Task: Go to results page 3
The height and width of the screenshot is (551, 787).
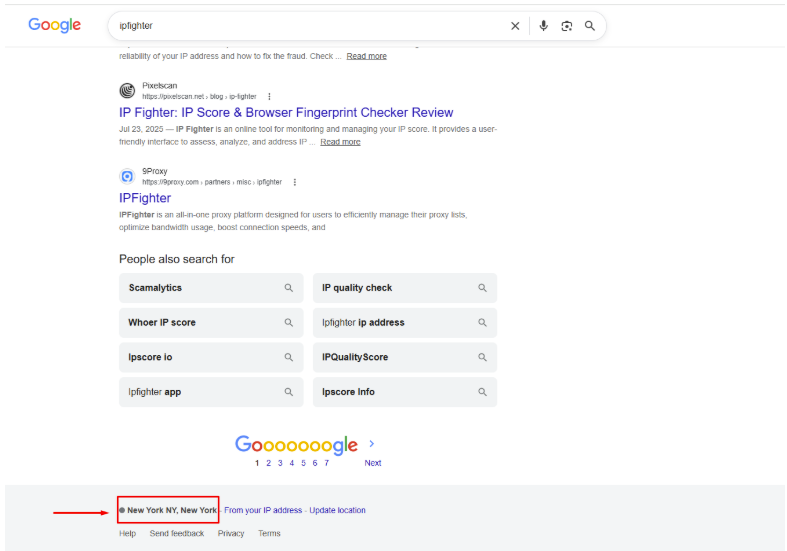Action: (280, 463)
